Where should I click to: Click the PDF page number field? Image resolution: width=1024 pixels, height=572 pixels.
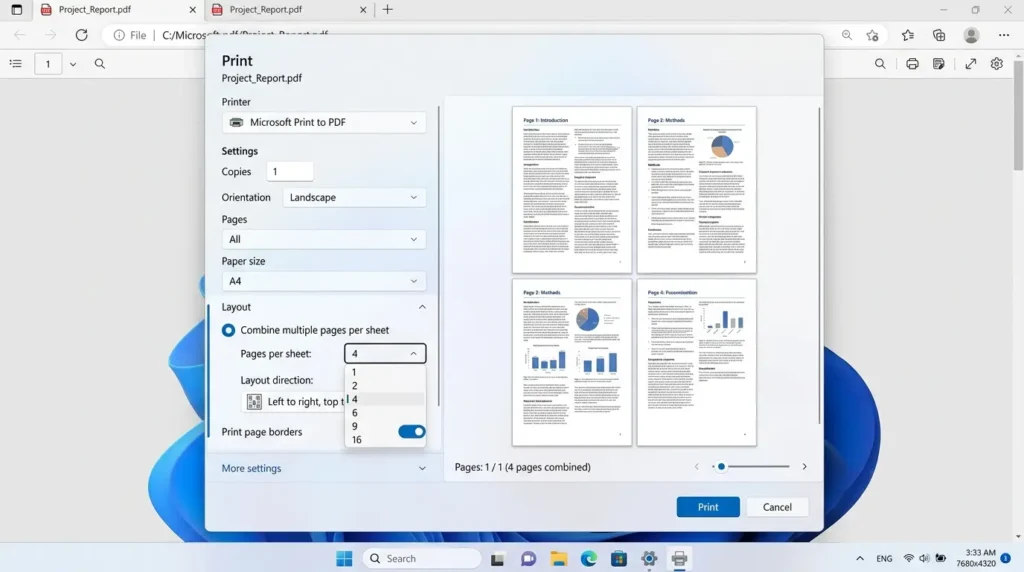(48, 63)
